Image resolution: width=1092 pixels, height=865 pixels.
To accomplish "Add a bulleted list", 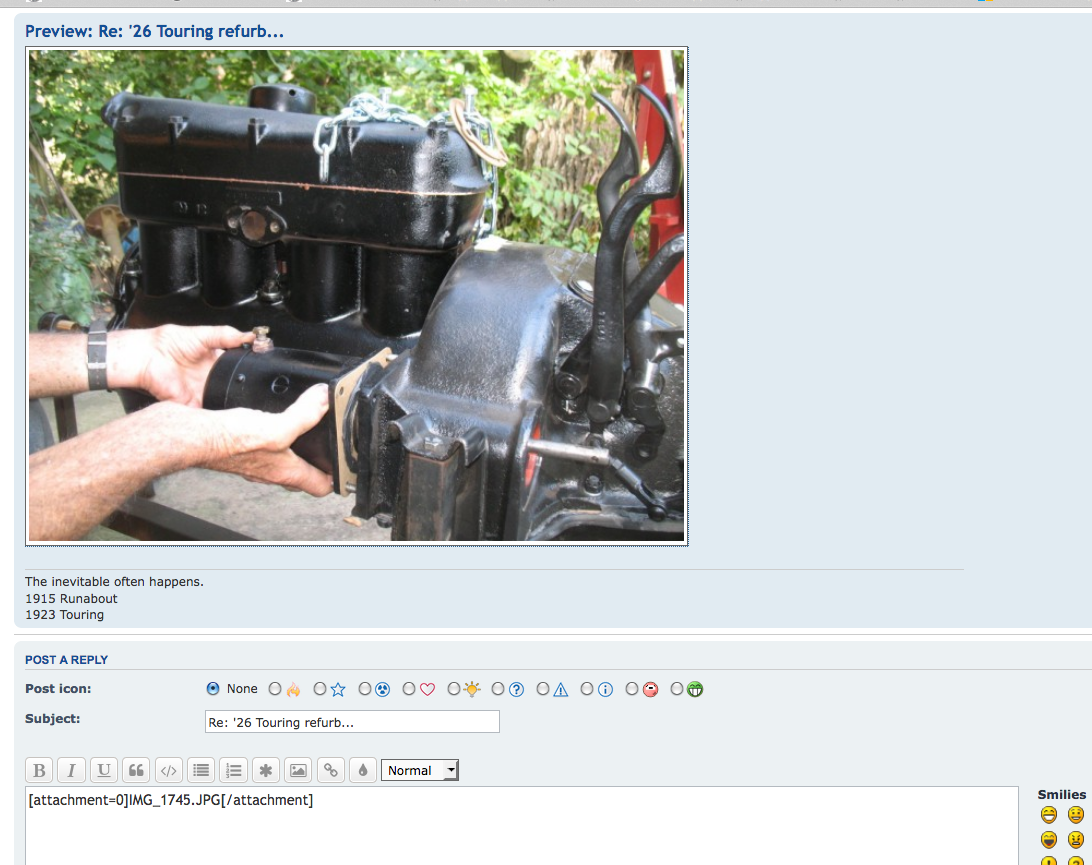I will coord(201,770).
